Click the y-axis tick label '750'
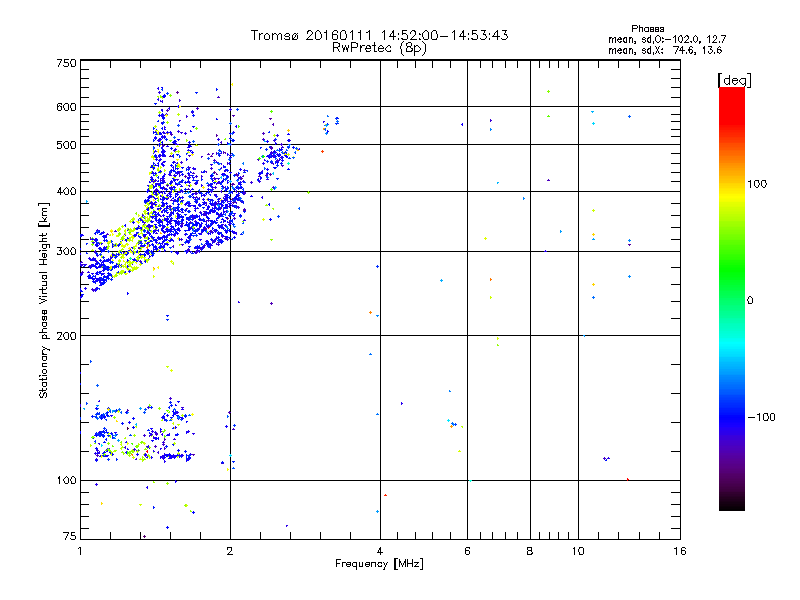The image size is (800, 600). tap(66, 63)
